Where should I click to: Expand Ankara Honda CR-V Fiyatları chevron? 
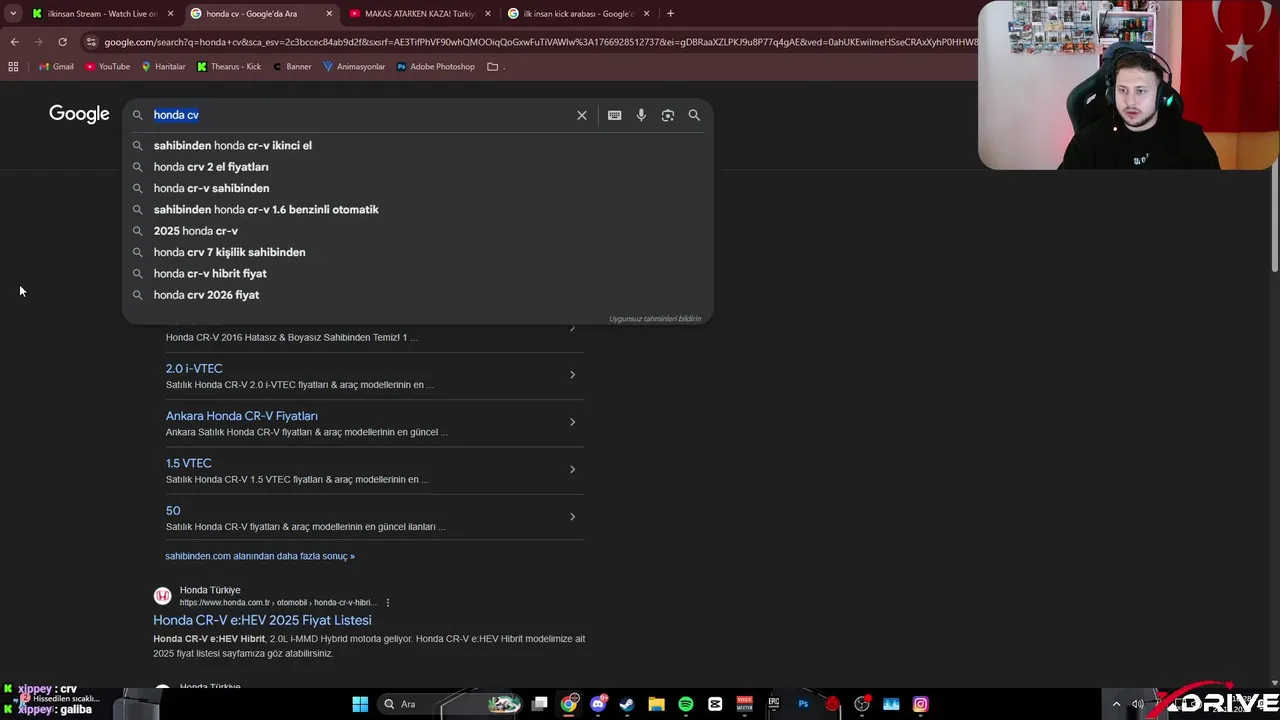[x=572, y=422]
